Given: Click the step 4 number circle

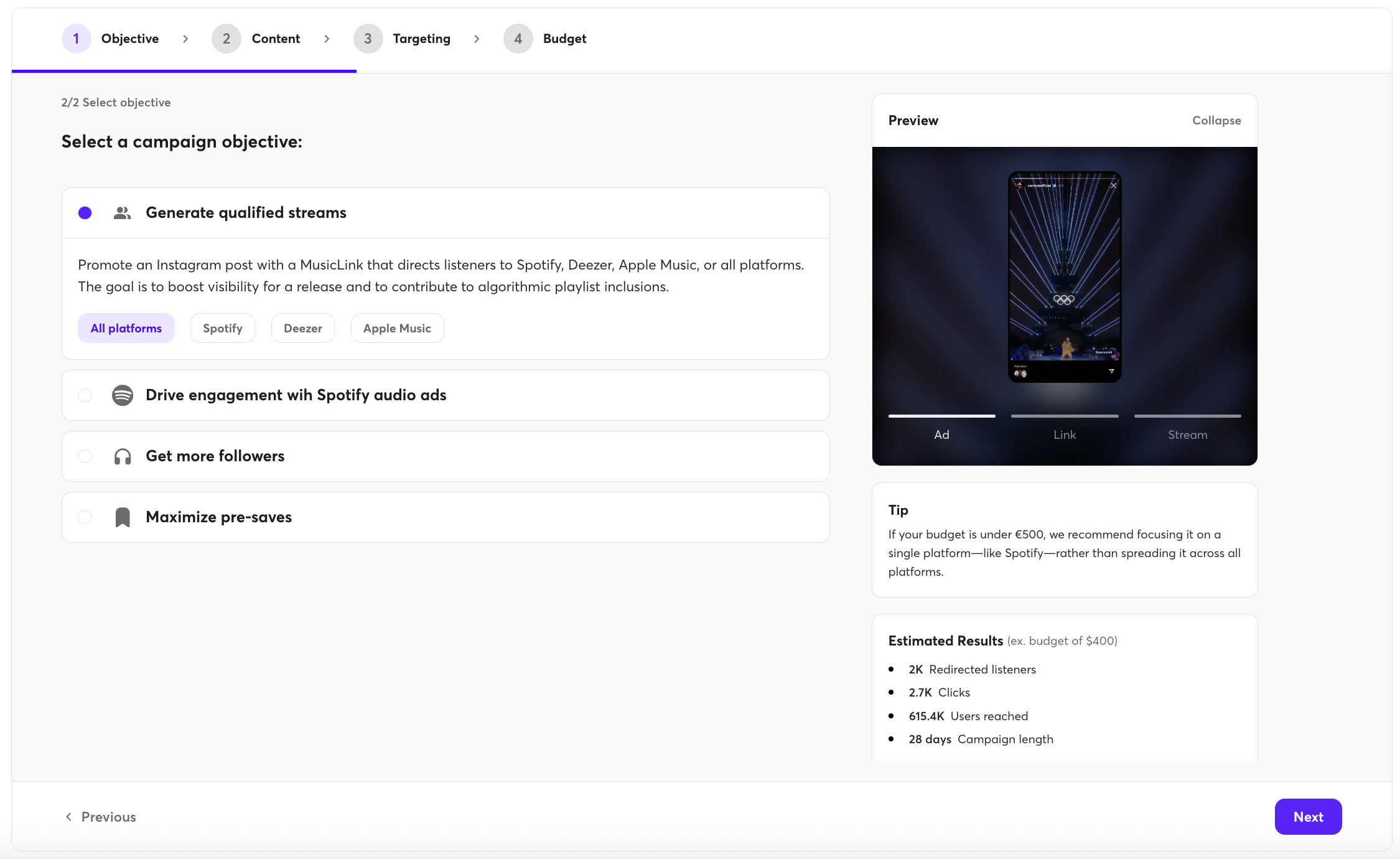Looking at the screenshot, I should pos(518,39).
